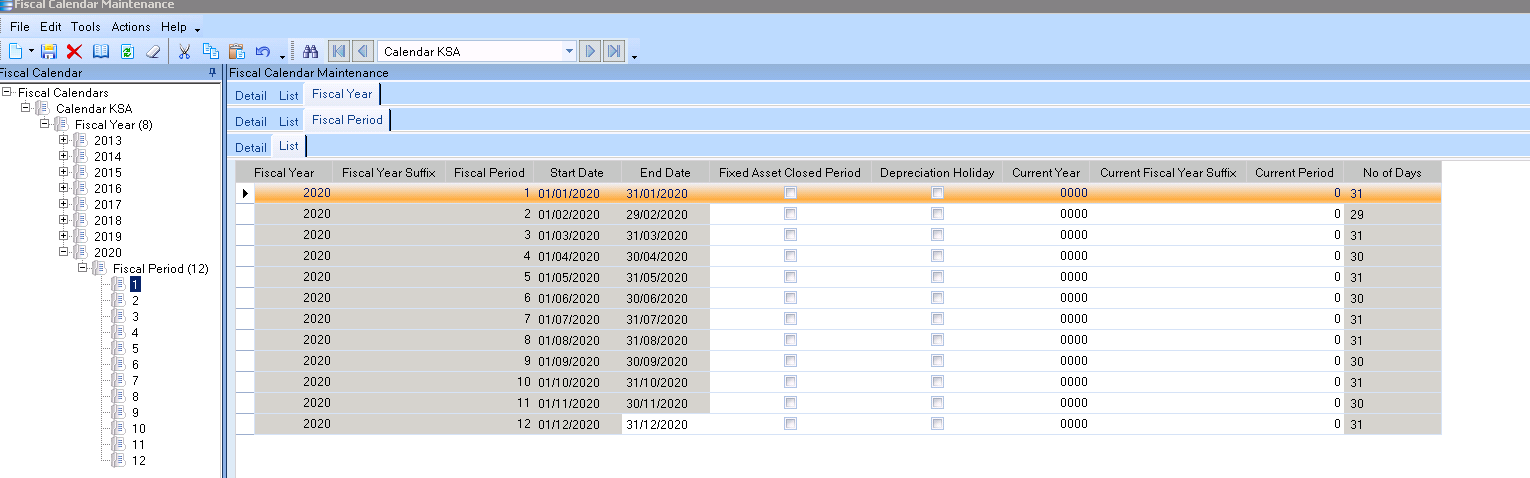Open the File menu
This screenshot has width=1530, height=478.
click(x=20, y=27)
